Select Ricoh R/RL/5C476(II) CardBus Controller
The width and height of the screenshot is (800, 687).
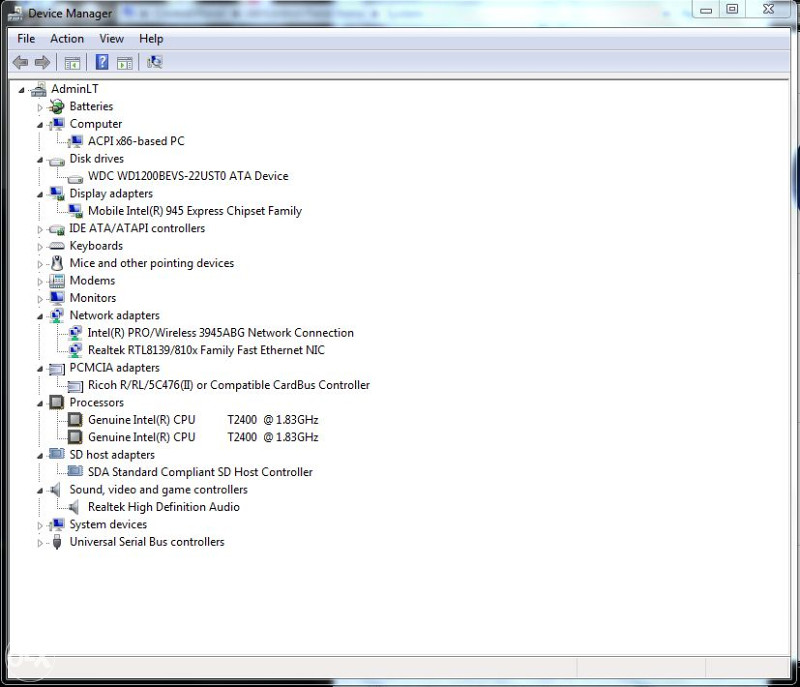(229, 385)
